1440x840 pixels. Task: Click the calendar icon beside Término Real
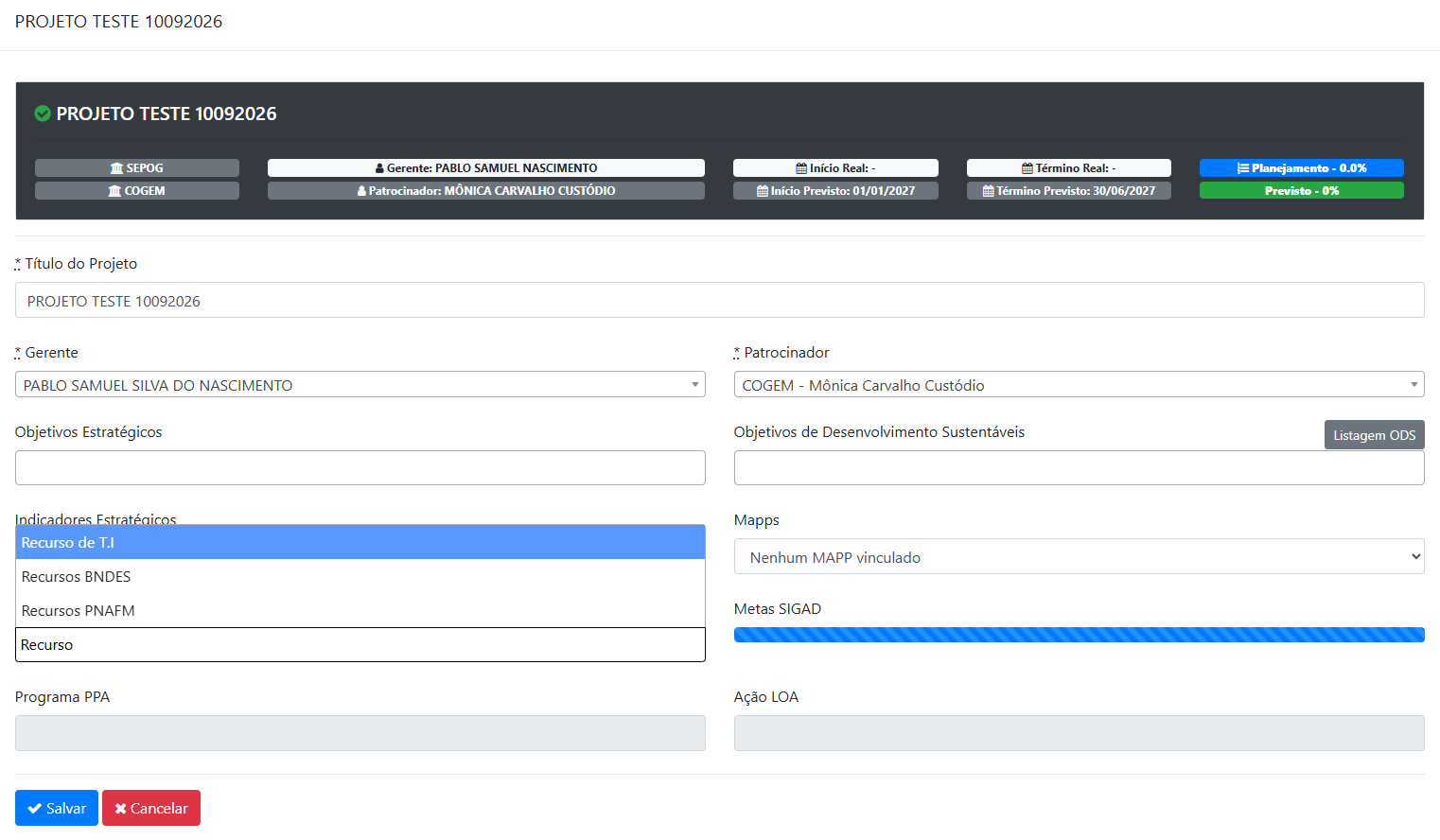click(1027, 168)
